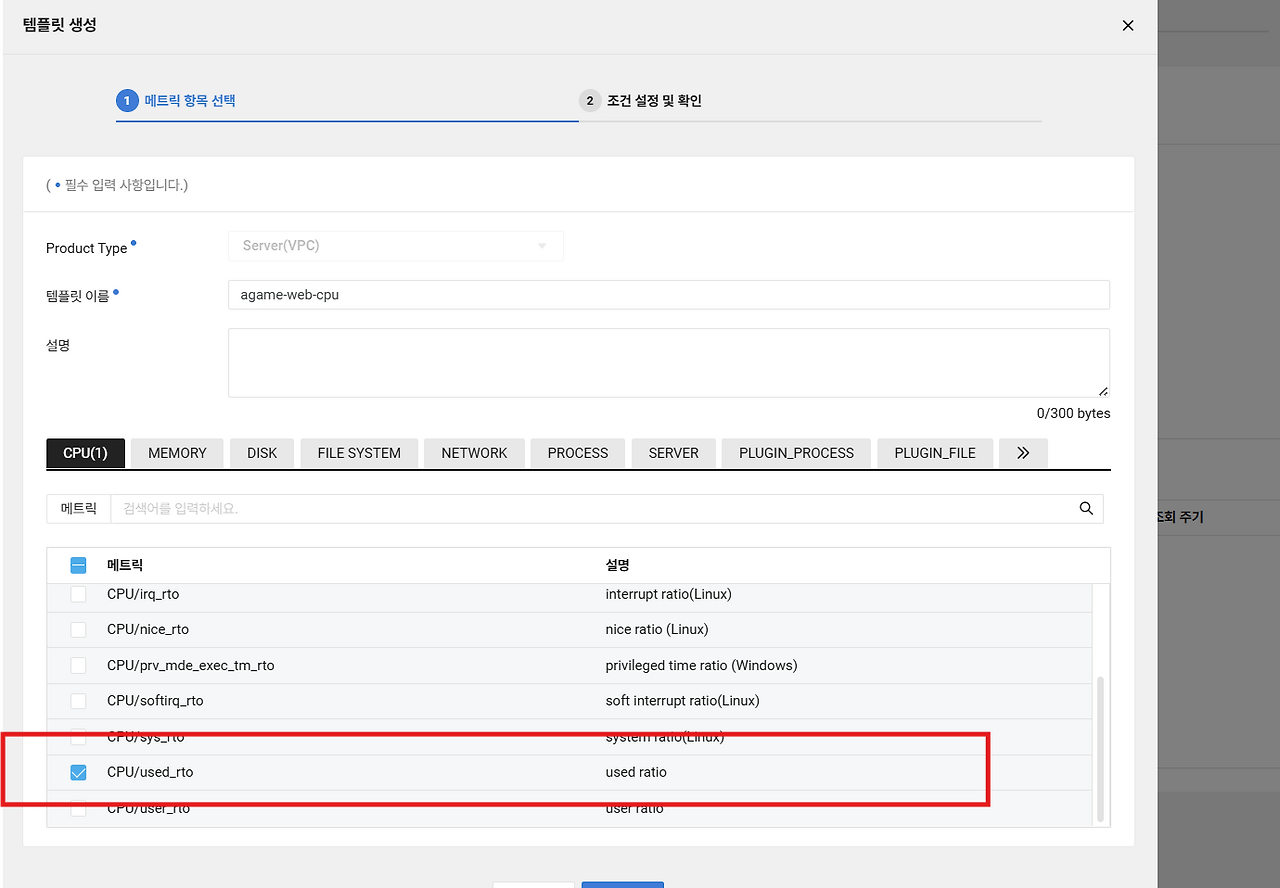Screen dimensions: 1280x888
Task: Click the 메트릭 search label button
Action: pos(79,508)
